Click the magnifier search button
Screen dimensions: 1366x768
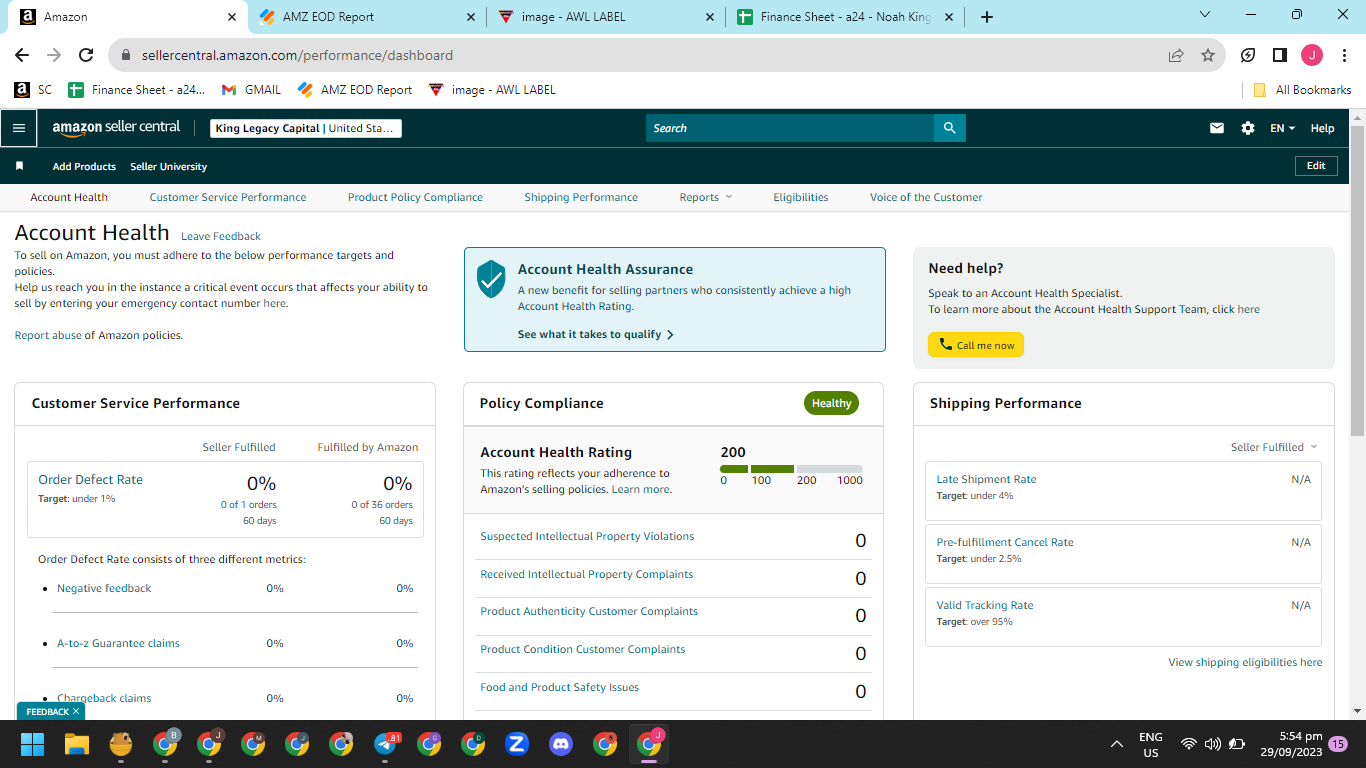tap(949, 128)
